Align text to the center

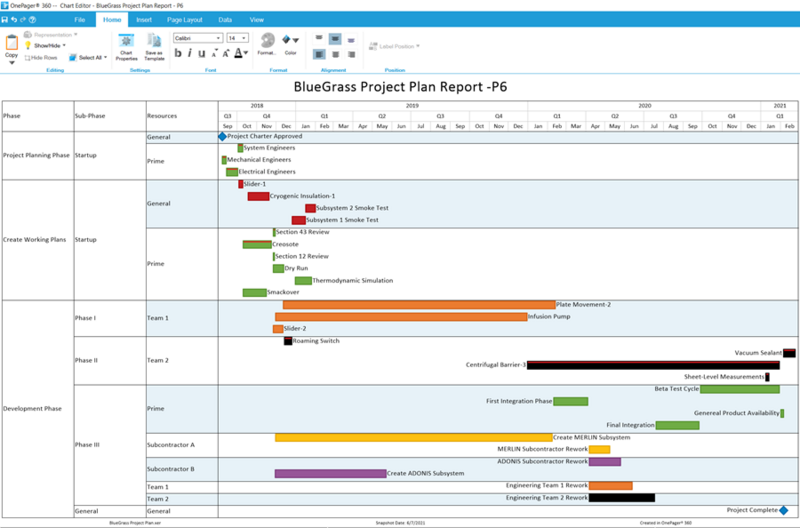click(x=335, y=54)
